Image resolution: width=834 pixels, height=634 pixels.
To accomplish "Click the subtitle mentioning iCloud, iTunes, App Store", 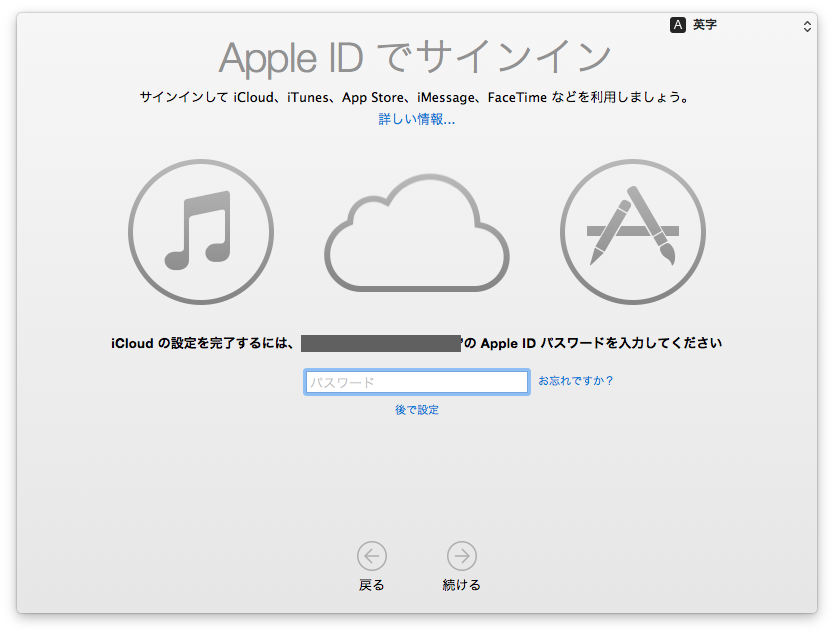I will (x=414, y=97).
